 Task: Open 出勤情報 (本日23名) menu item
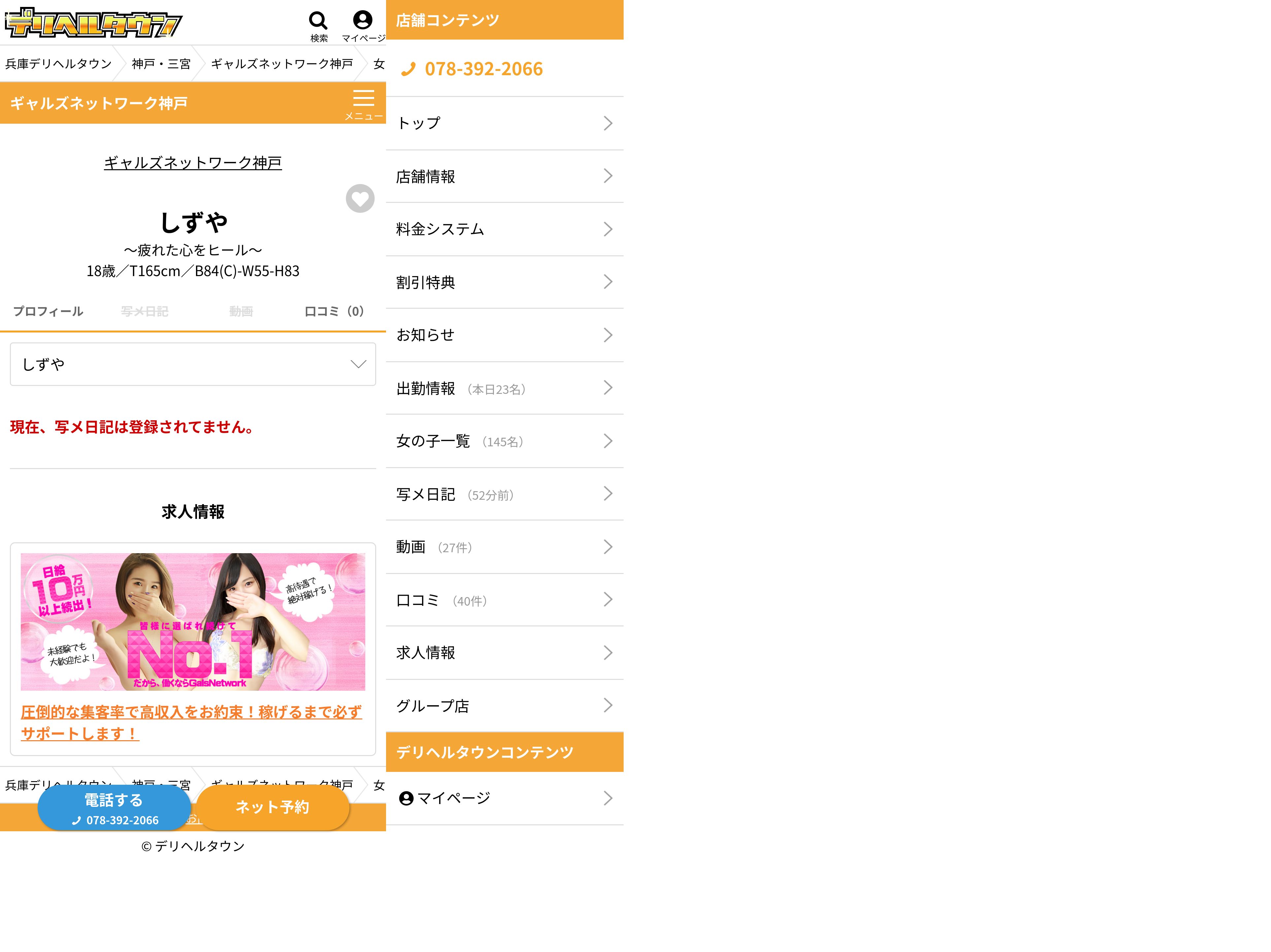tap(505, 388)
